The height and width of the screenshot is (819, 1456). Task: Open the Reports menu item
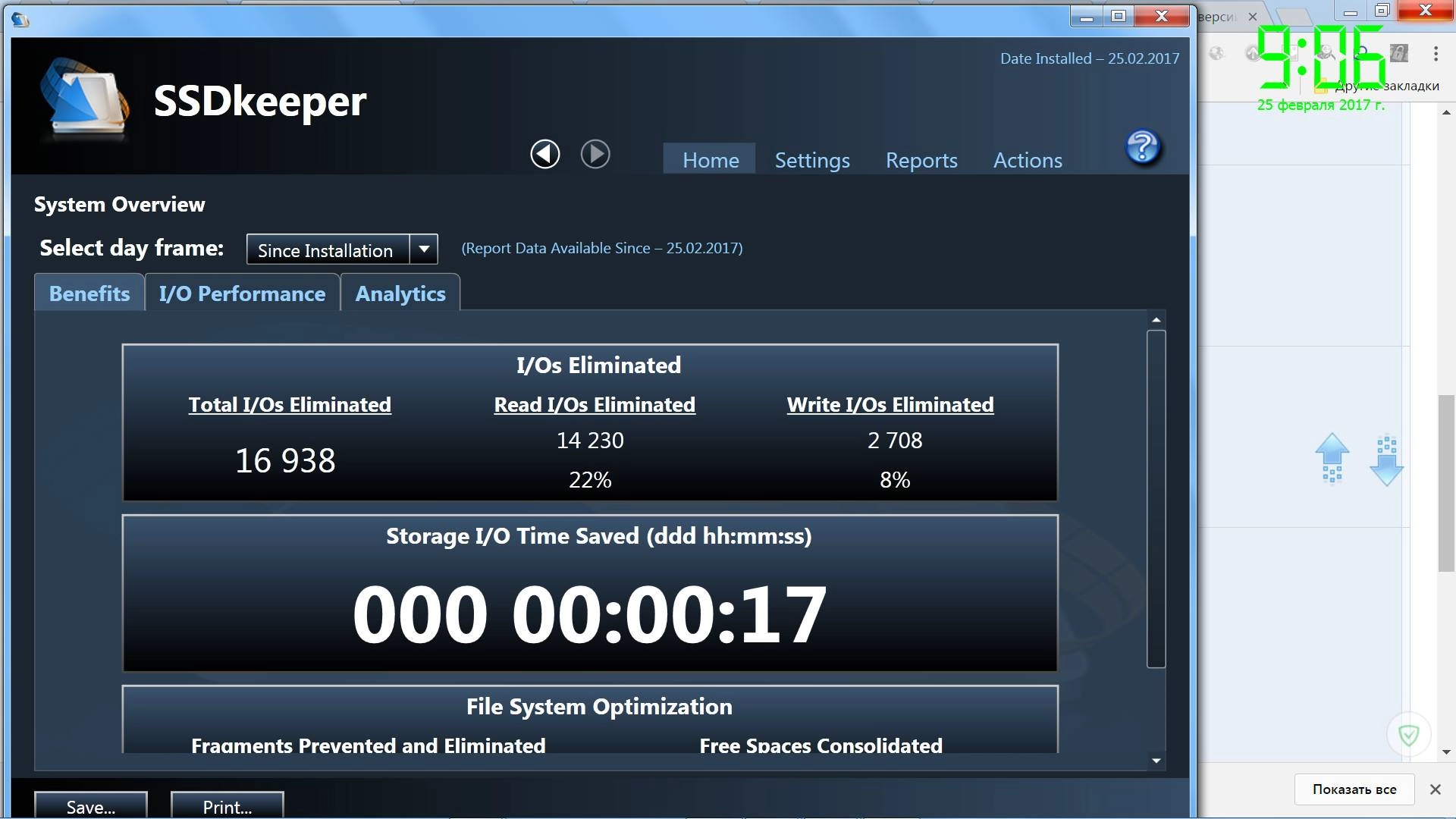tap(921, 160)
